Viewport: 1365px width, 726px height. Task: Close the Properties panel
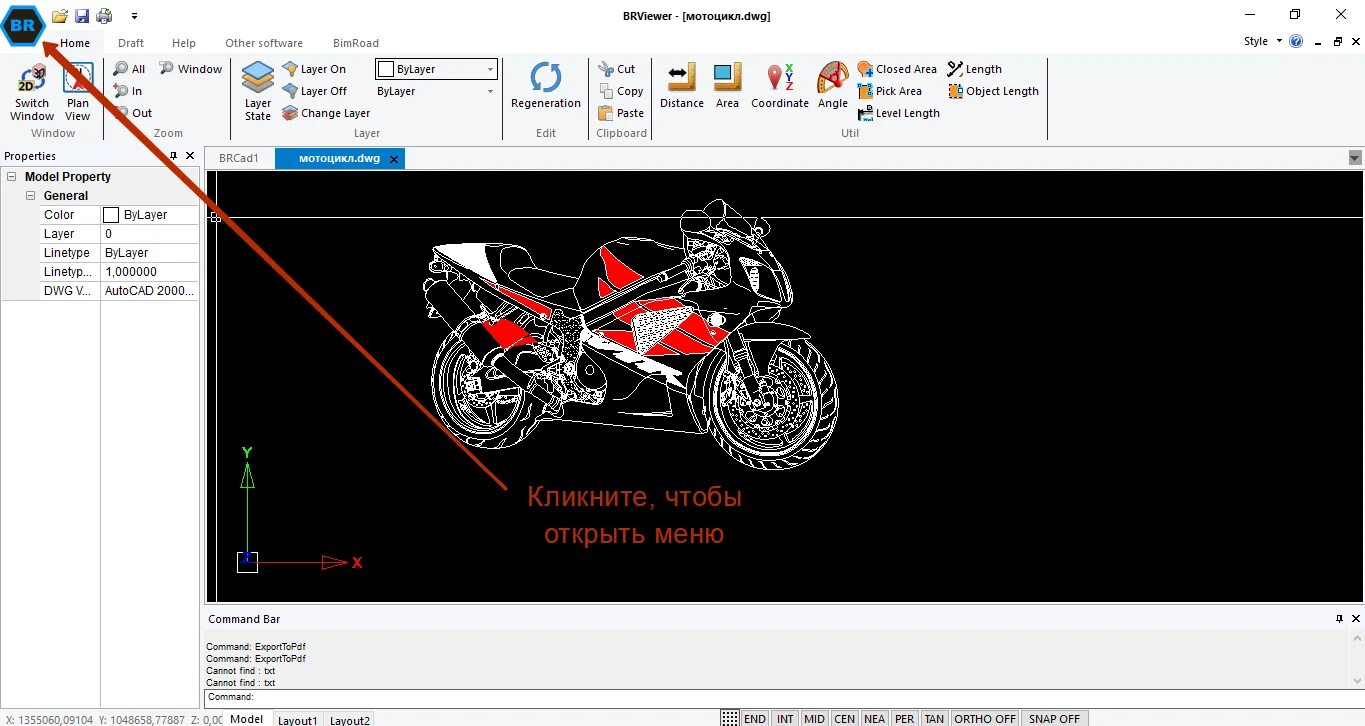[x=190, y=156]
